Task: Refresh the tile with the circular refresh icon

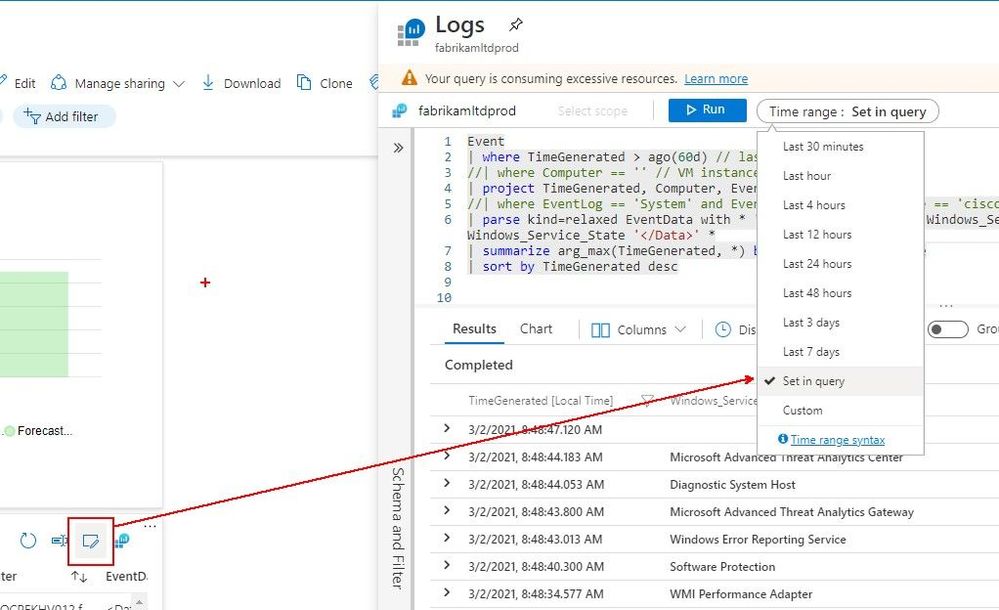Action: pos(29,540)
